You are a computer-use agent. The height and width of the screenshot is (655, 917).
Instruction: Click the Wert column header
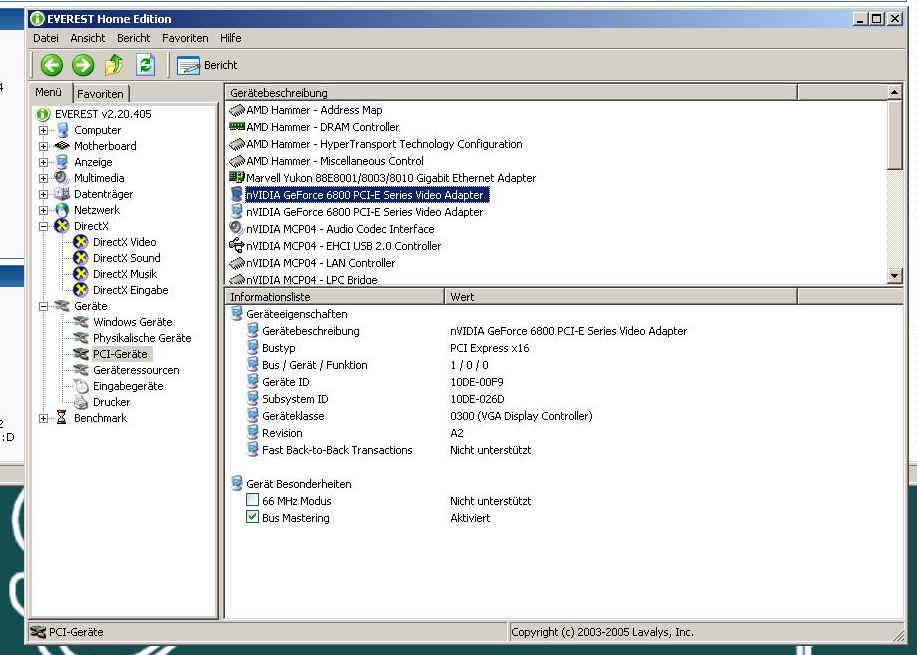tap(620, 297)
